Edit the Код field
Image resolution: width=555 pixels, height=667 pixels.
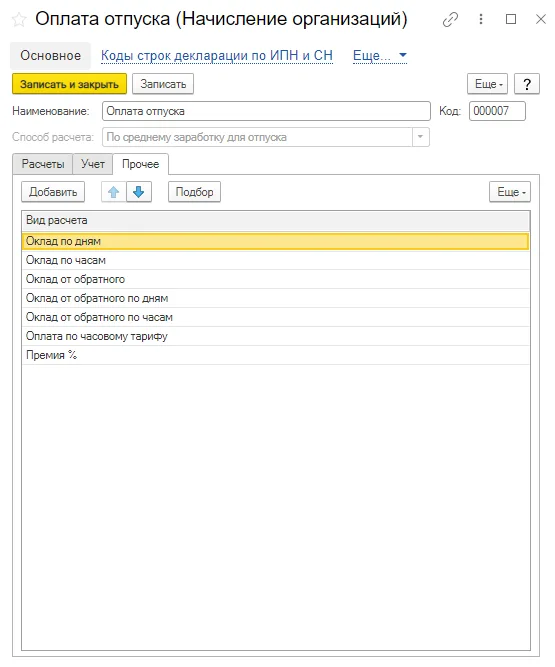[497, 111]
